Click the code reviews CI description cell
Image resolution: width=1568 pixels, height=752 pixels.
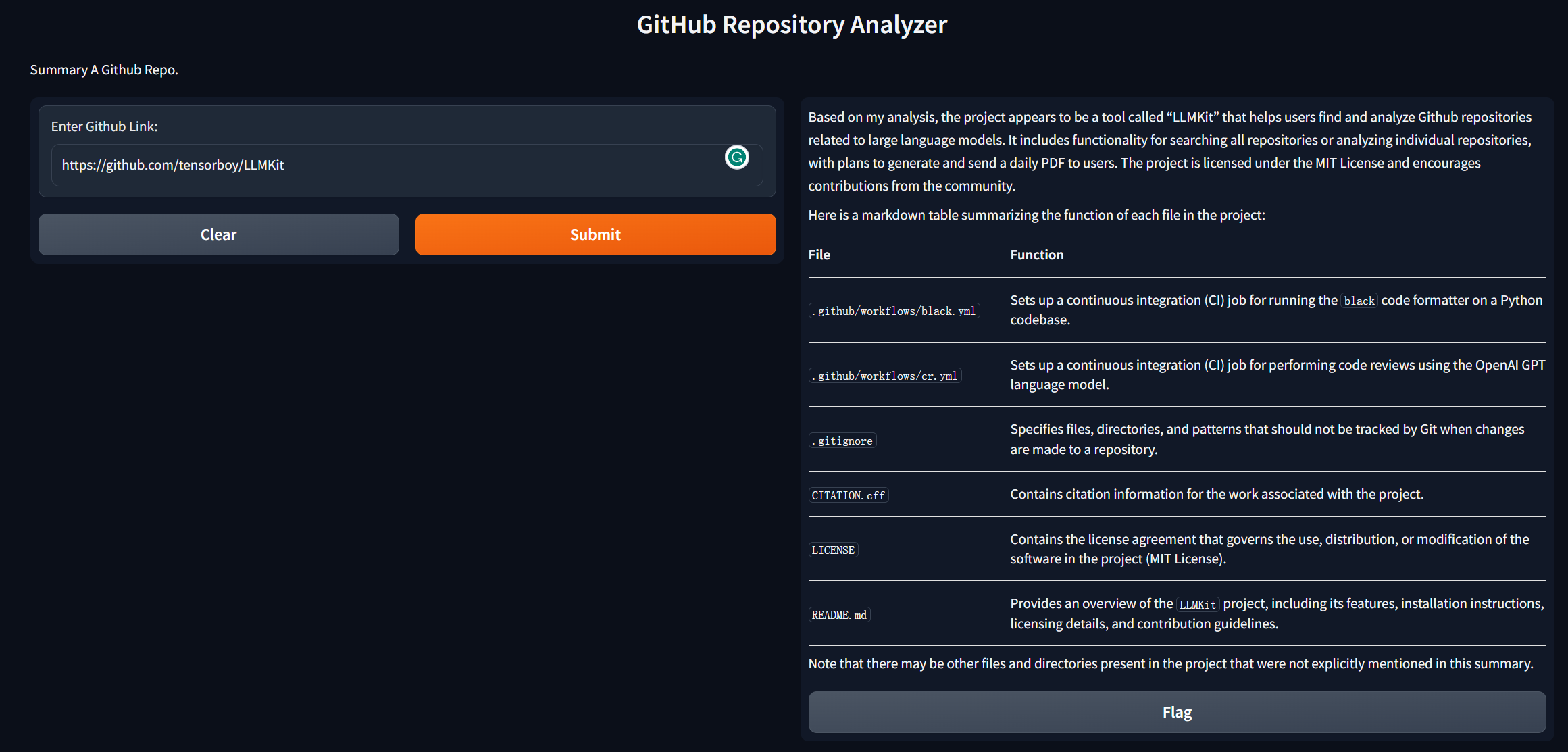point(1278,374)
